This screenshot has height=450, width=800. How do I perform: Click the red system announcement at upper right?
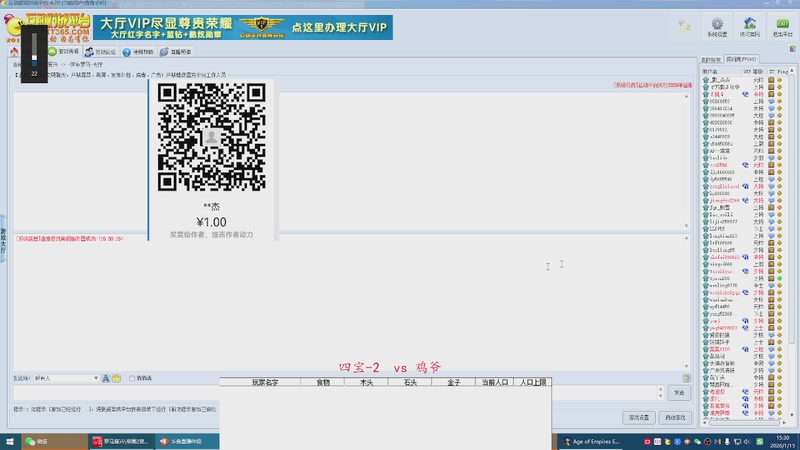click(653, 85)
